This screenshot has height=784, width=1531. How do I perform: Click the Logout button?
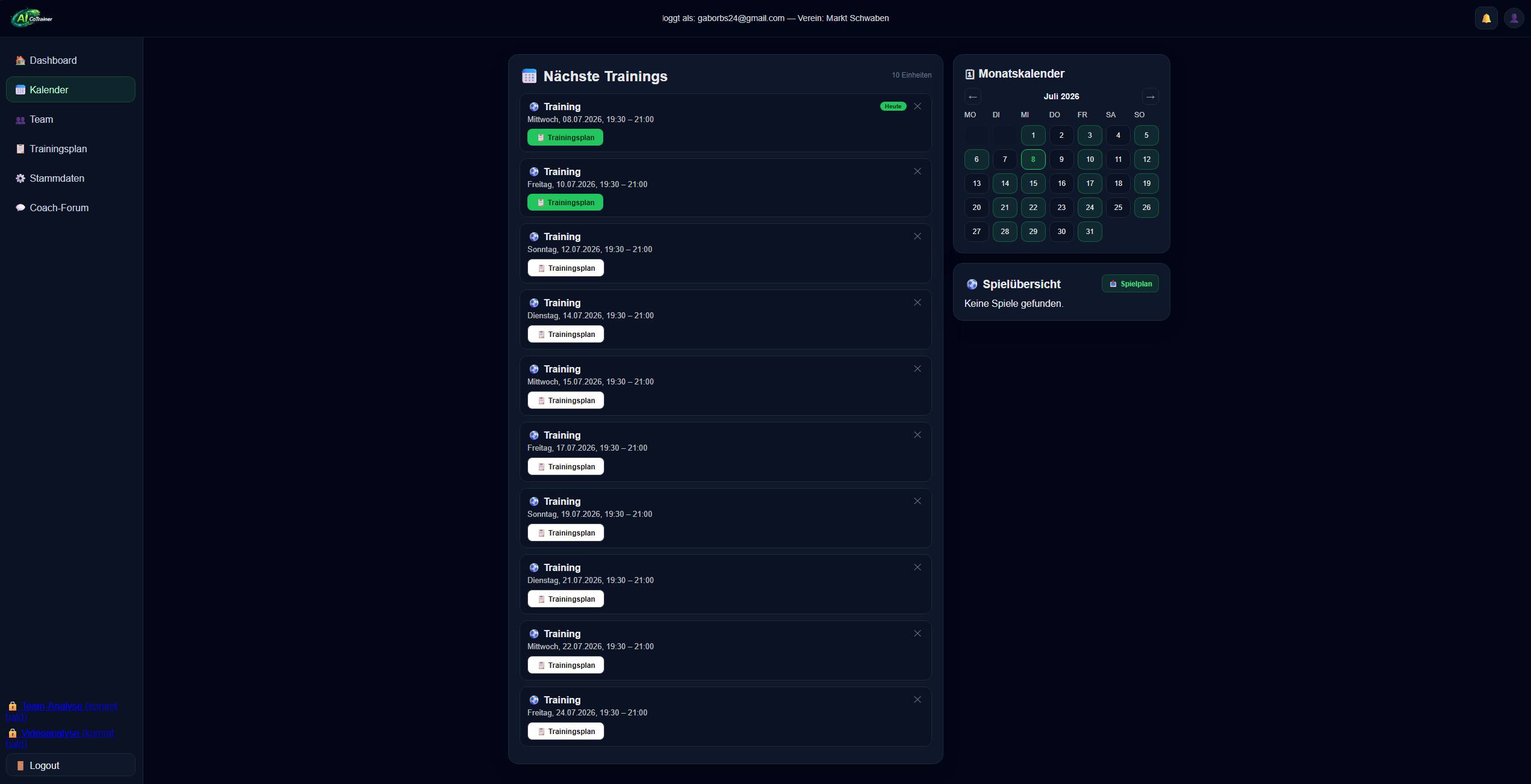70,765
